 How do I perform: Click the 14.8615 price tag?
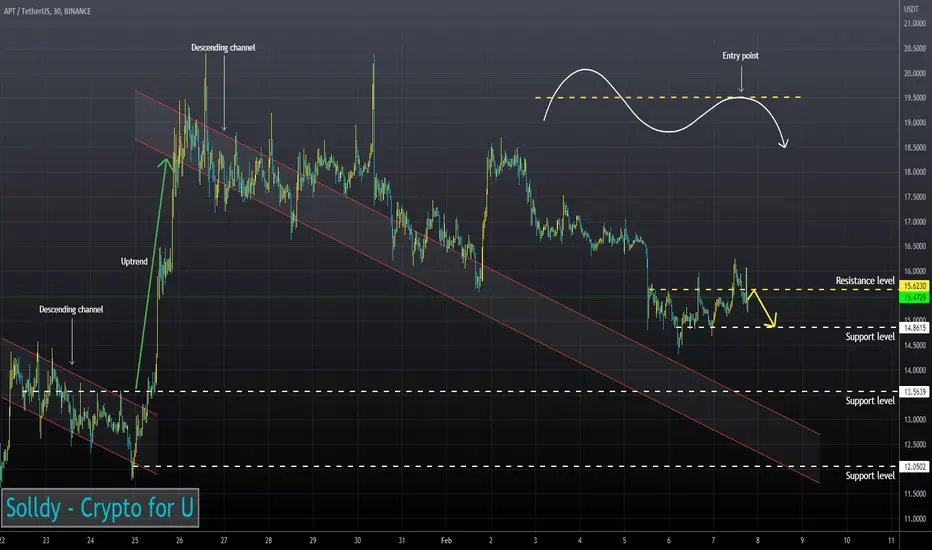(x=915, y=328)
